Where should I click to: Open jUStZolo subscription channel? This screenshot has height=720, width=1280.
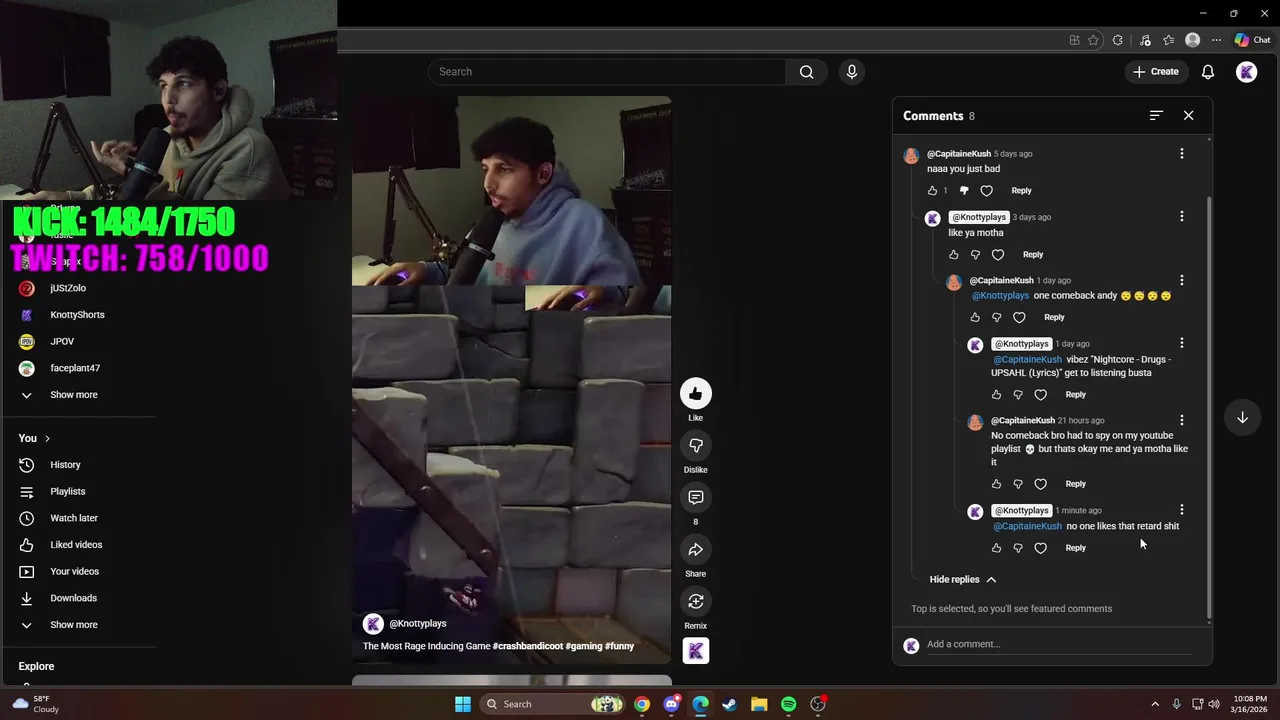tap(68, 288)
